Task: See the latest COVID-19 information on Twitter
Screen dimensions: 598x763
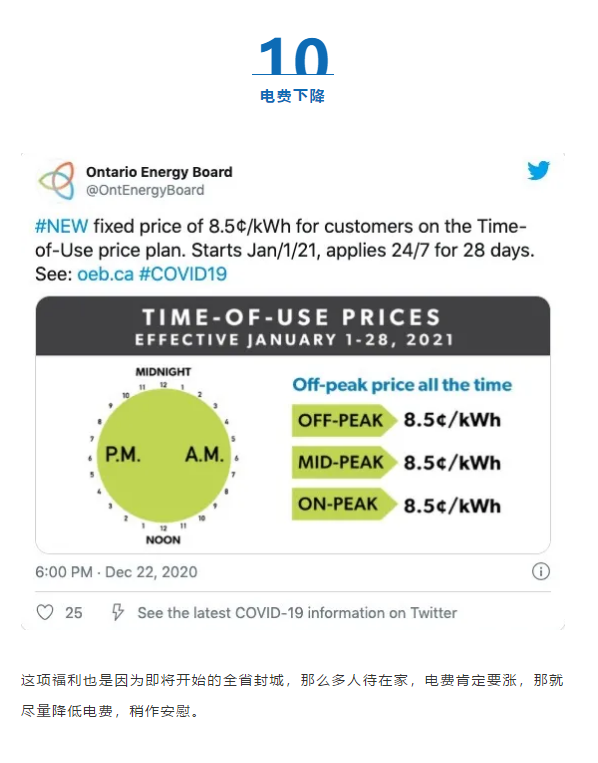Action: click(297, 613)
